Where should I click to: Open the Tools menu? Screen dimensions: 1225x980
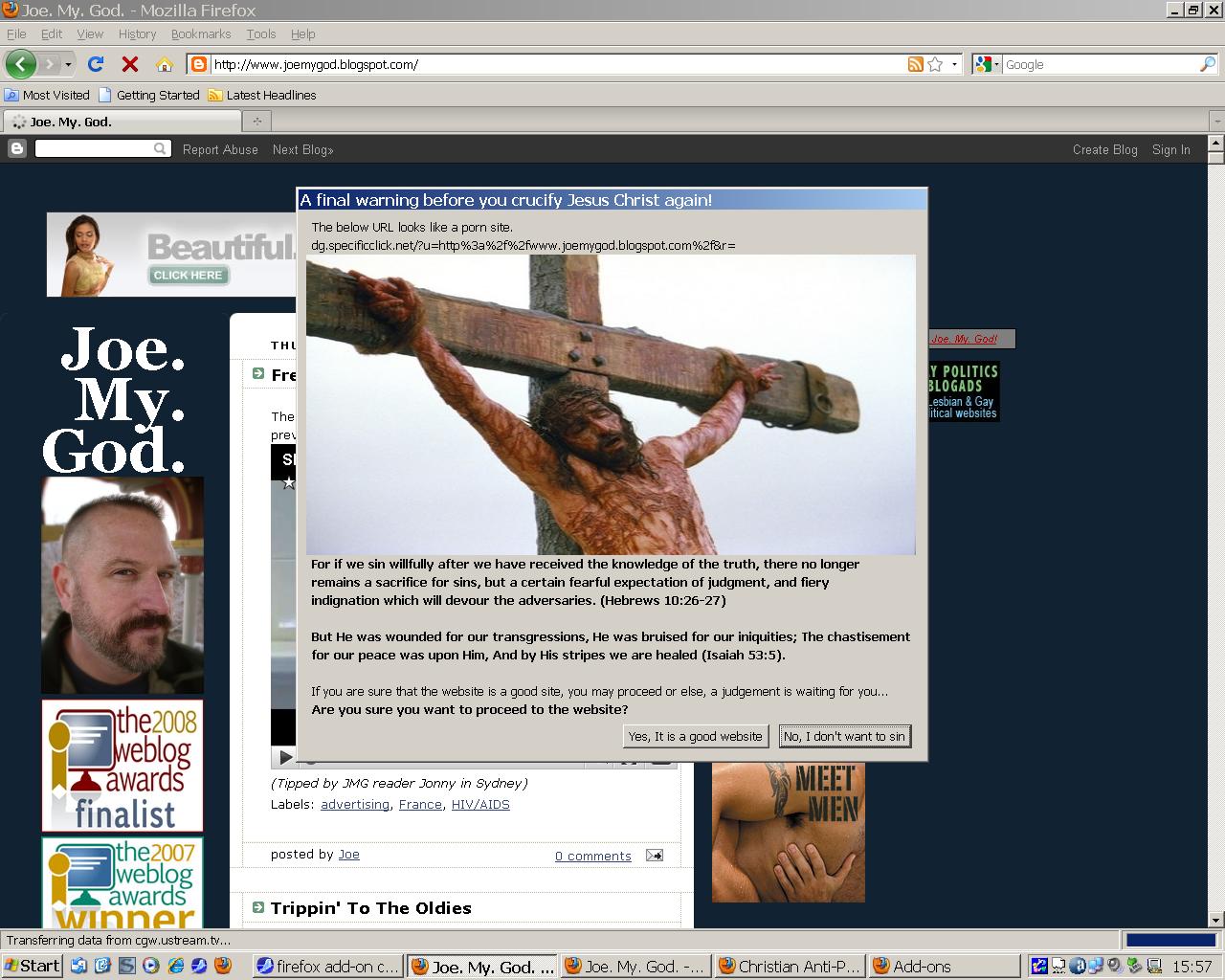[261, 33]
